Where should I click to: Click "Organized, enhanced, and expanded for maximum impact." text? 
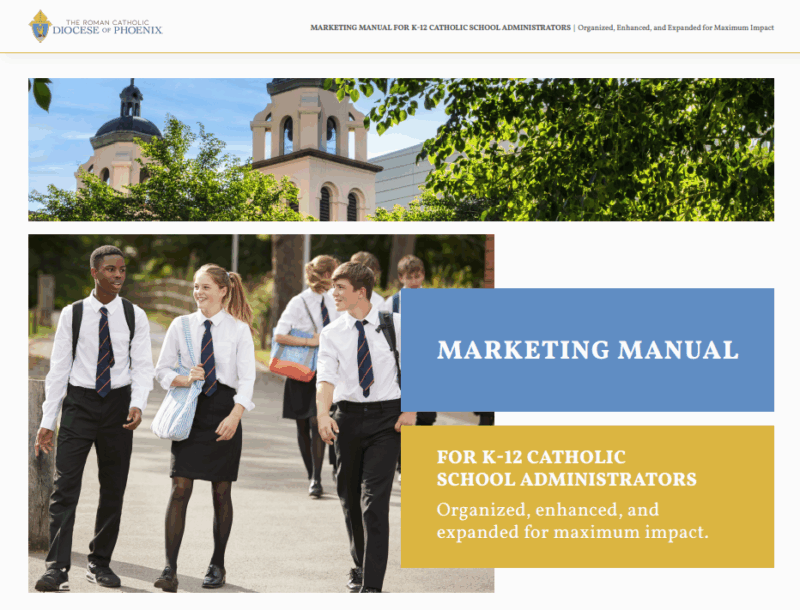pyautogui.click(x=572, y=521)
